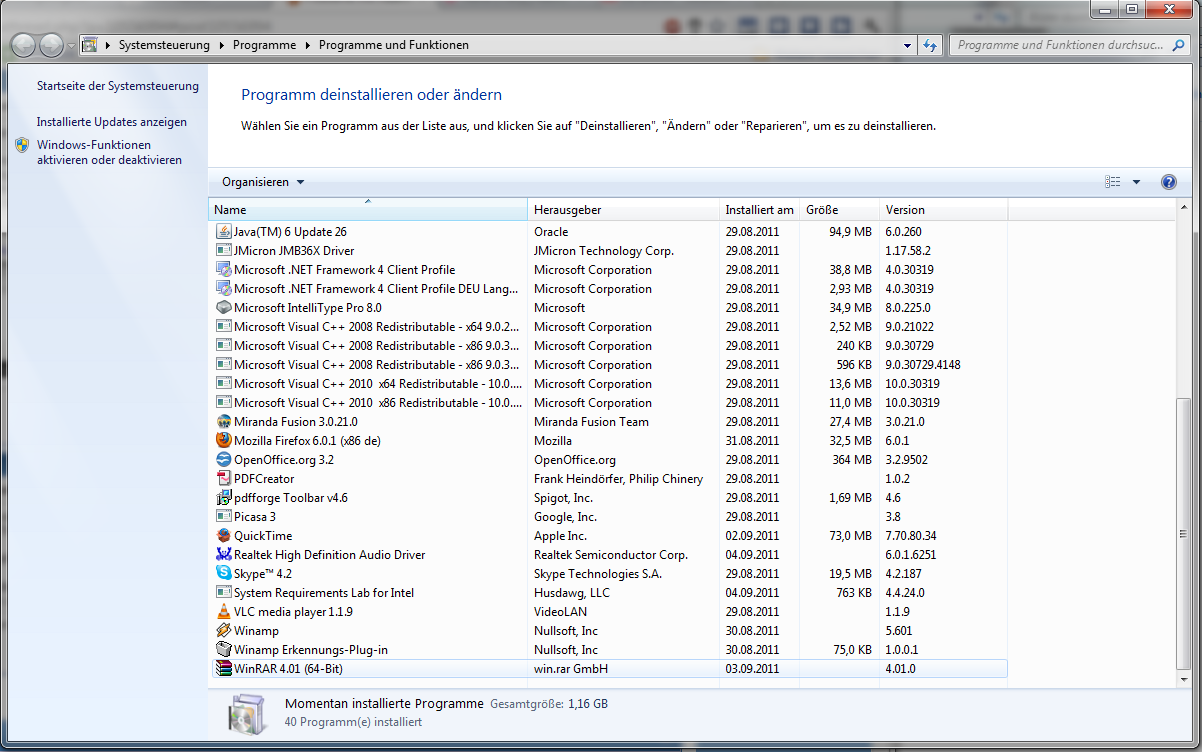Click the scrollbar down arrow of program list

1185,678
